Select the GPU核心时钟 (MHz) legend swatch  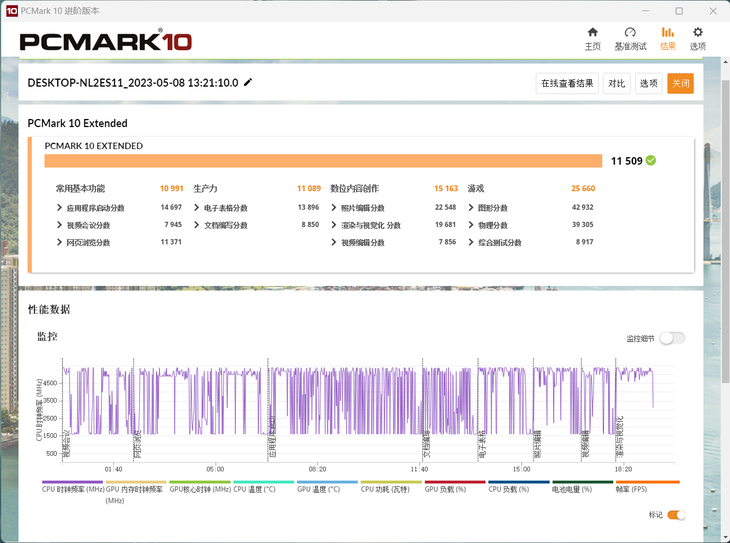[200, 482]
